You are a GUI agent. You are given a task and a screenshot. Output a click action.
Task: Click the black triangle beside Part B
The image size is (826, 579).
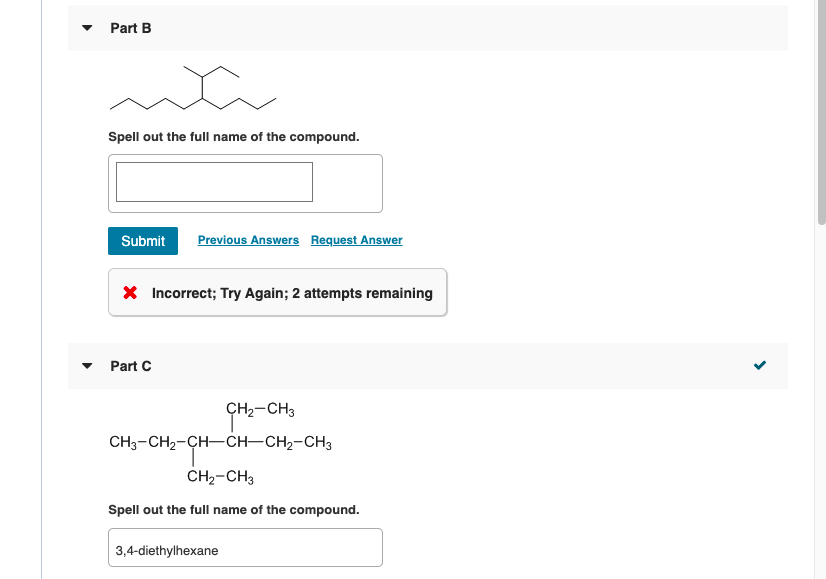tap(87, 28)
